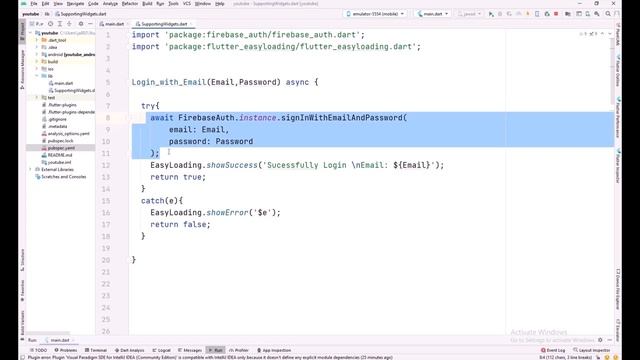
Task: Open the App Inspection tool window
Action: click(x=274, y=350)
